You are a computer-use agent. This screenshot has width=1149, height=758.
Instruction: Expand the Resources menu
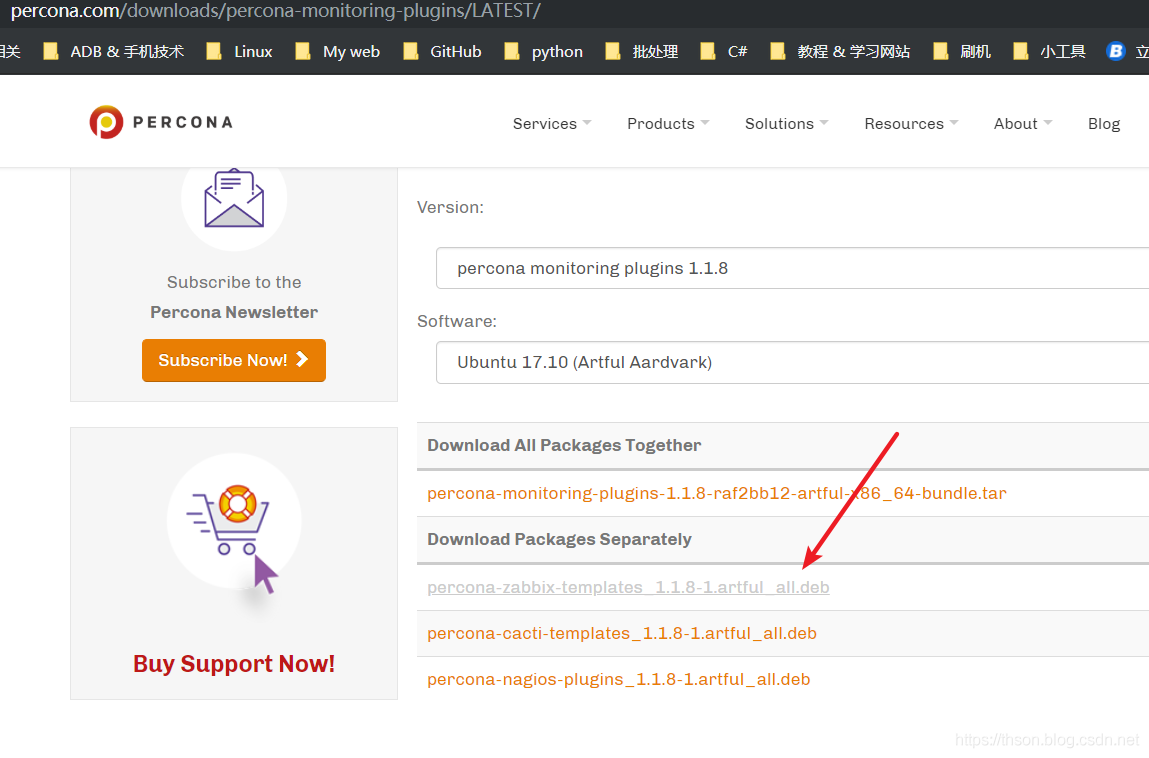(x=912, y=124)
